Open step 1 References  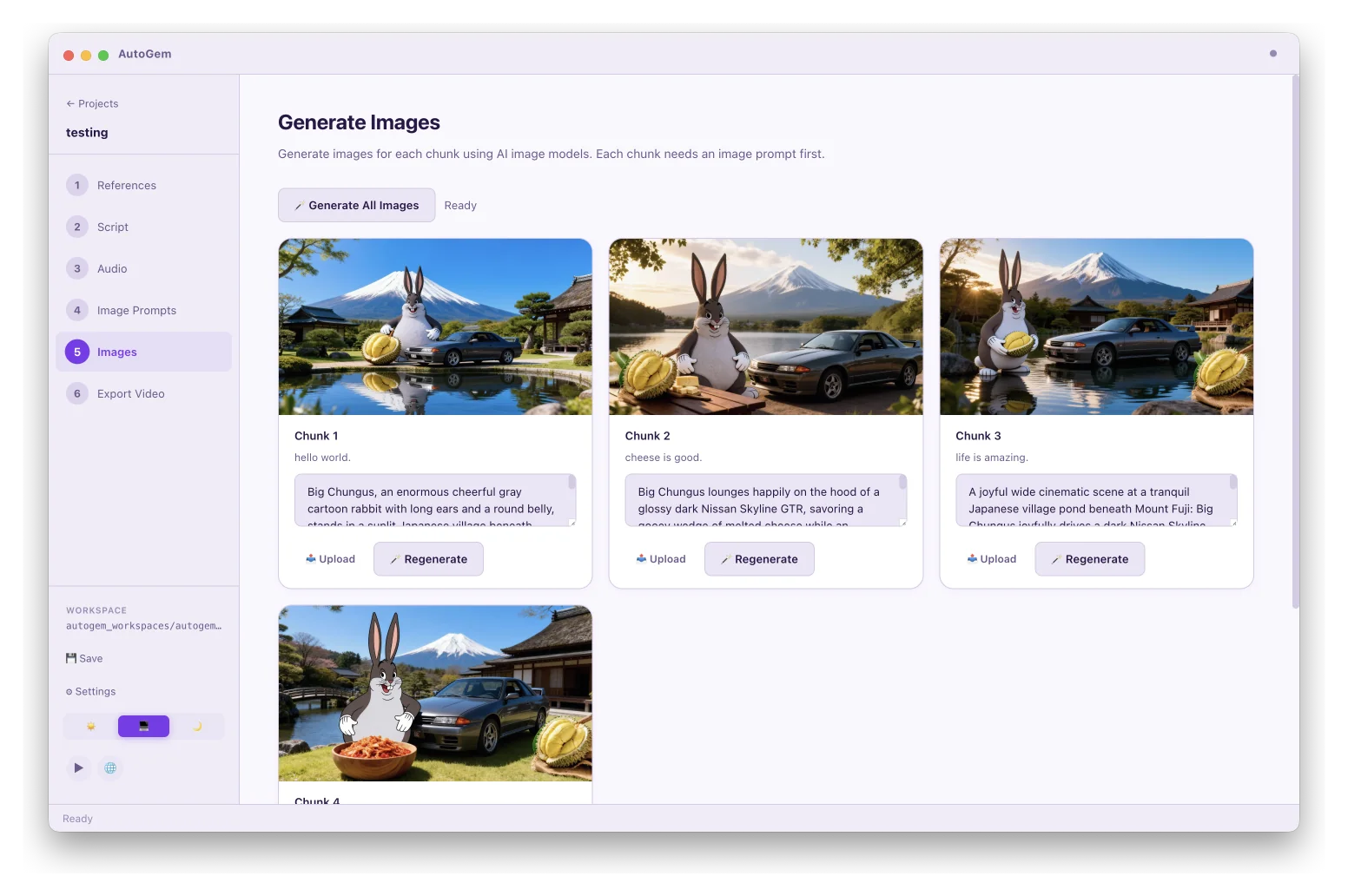143,185
